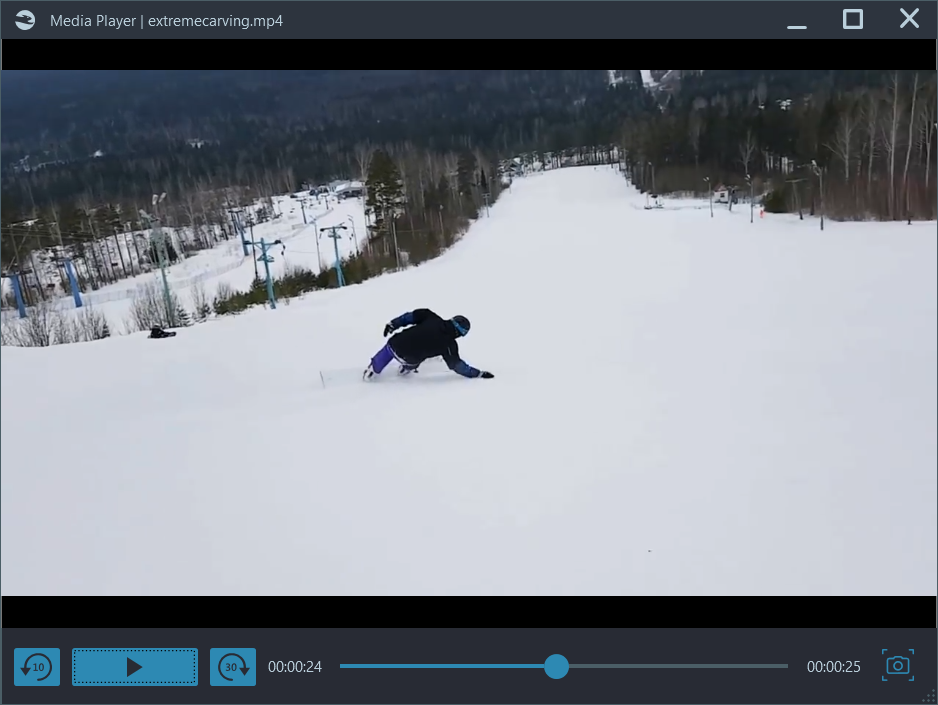Image resolution: width=938 pixels, height=705 pixels.
Task: Click the elapsed time 00:00:24
Action: pos(295,666)
